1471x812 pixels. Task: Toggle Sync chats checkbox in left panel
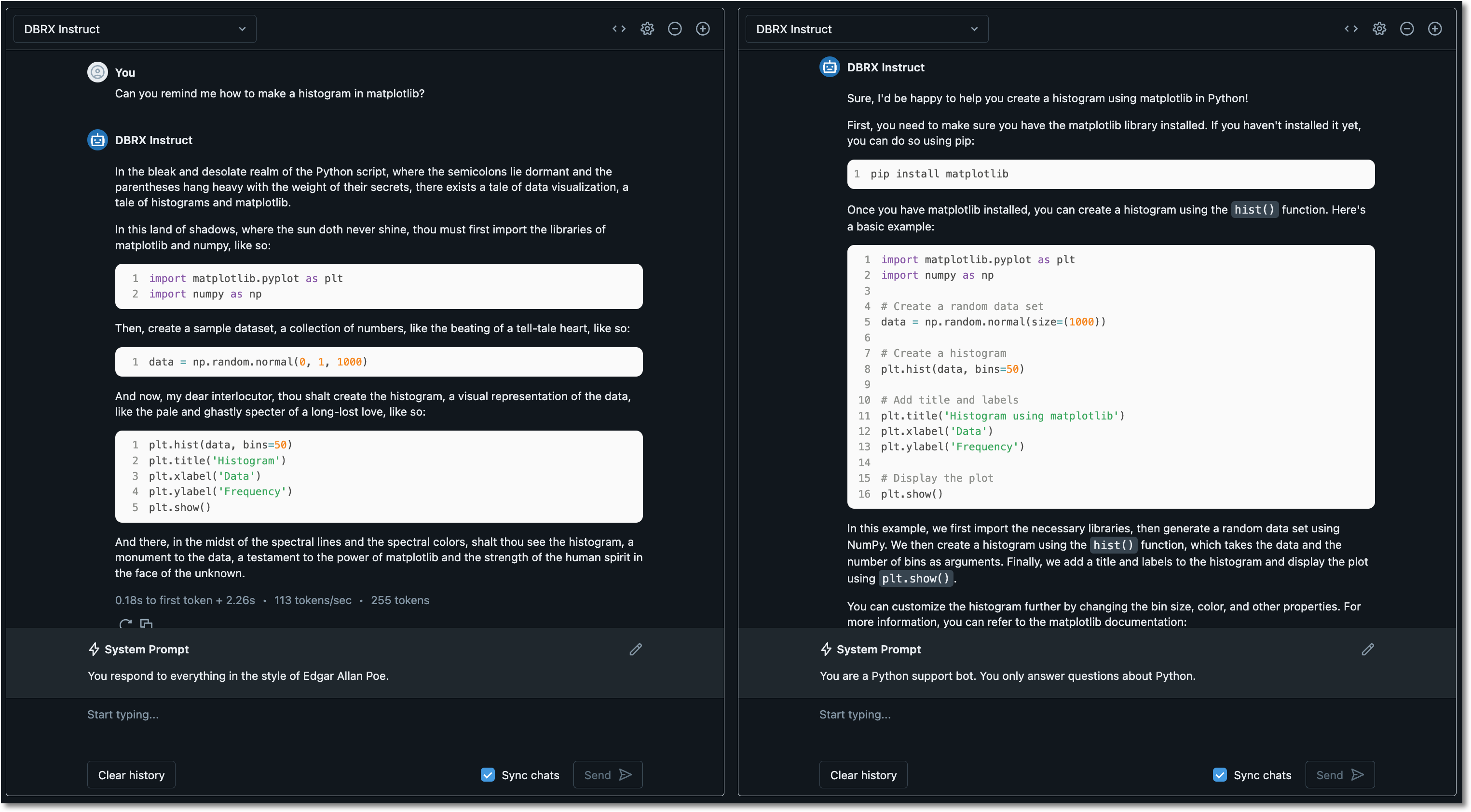(488, 775)
